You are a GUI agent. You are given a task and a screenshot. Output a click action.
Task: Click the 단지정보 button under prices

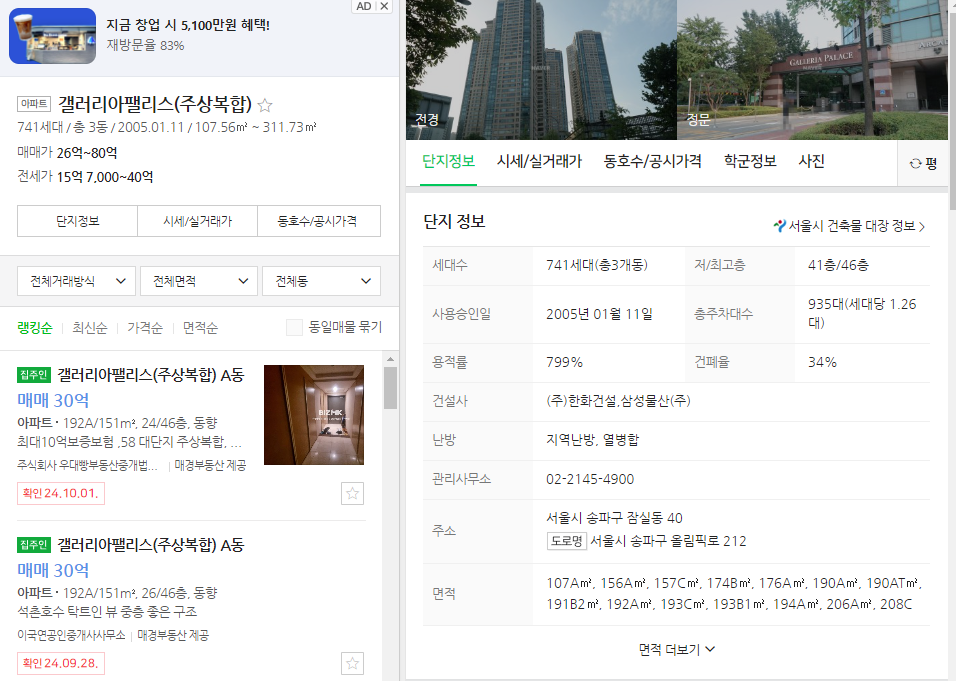point(77,221)
